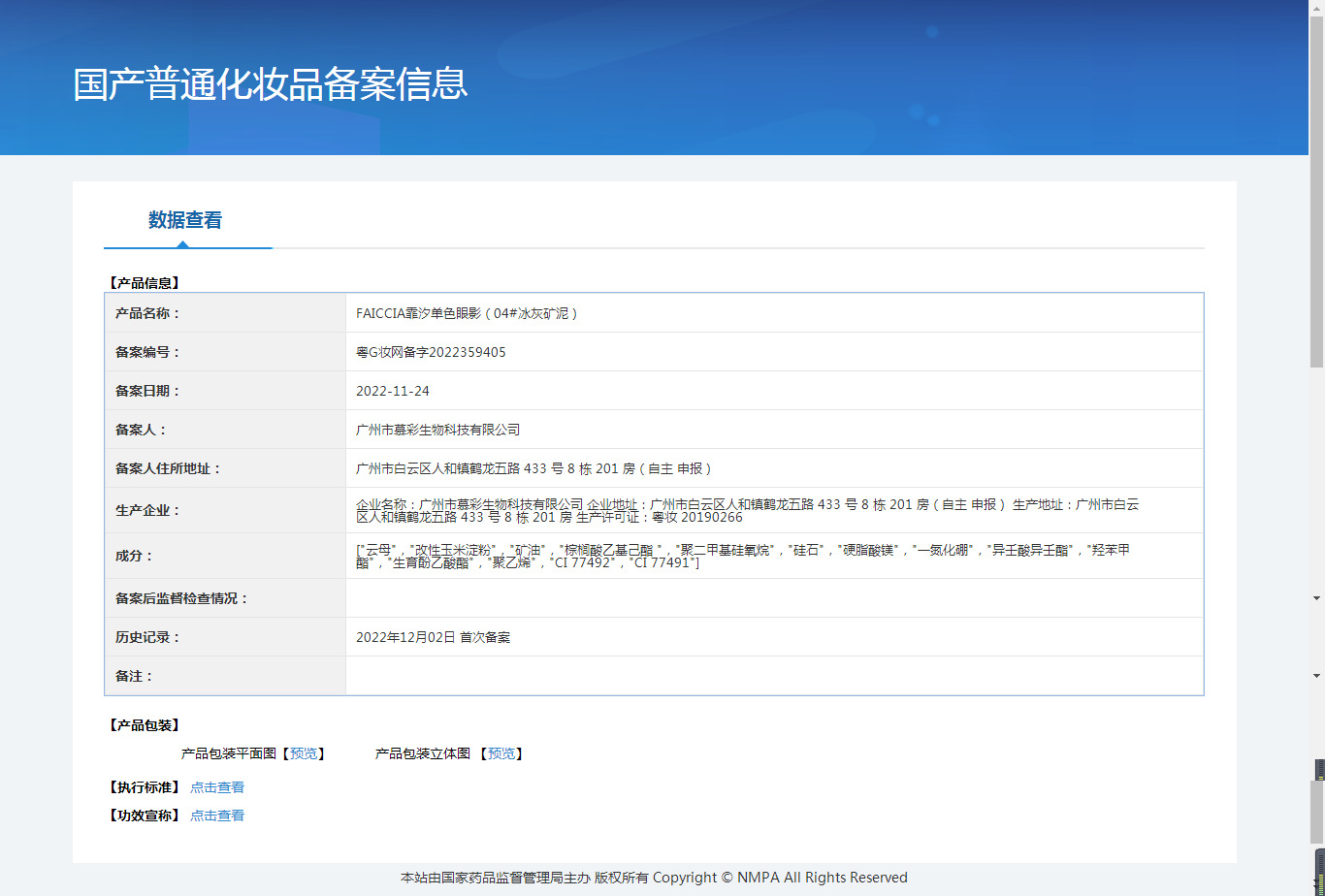Click the page title 国产普通化妆品备案信息
The width and height of the screenshot is (1325, 896).
271,84
